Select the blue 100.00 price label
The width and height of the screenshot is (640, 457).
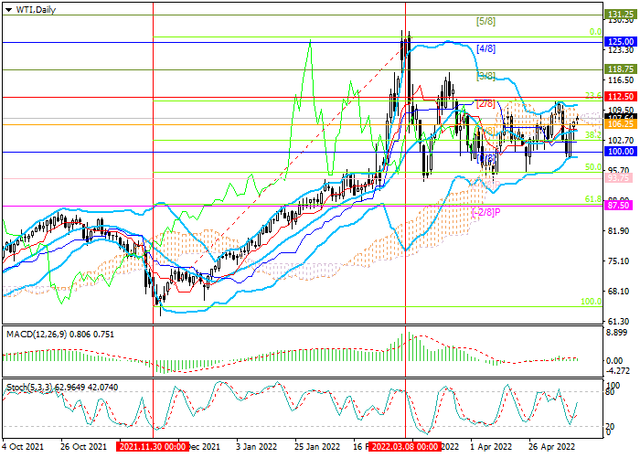click(622, 151)
